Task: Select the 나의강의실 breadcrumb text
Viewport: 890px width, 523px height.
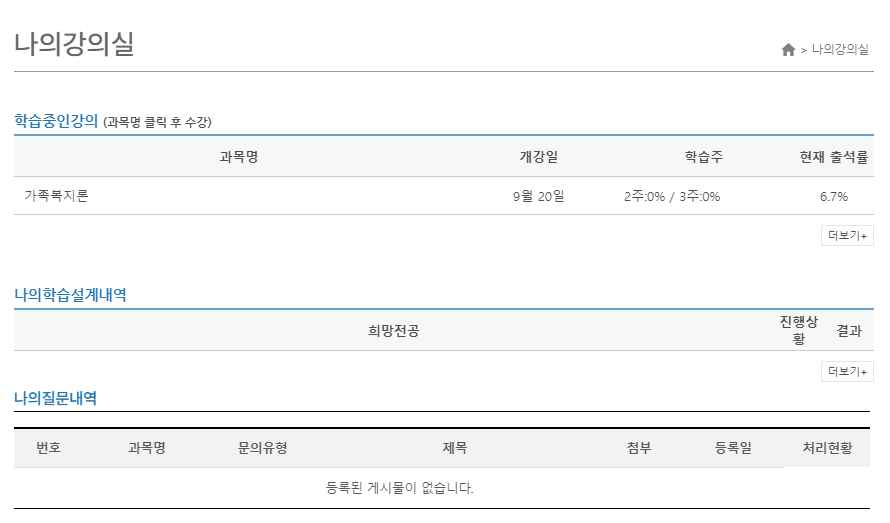Action: click(840, 50)
